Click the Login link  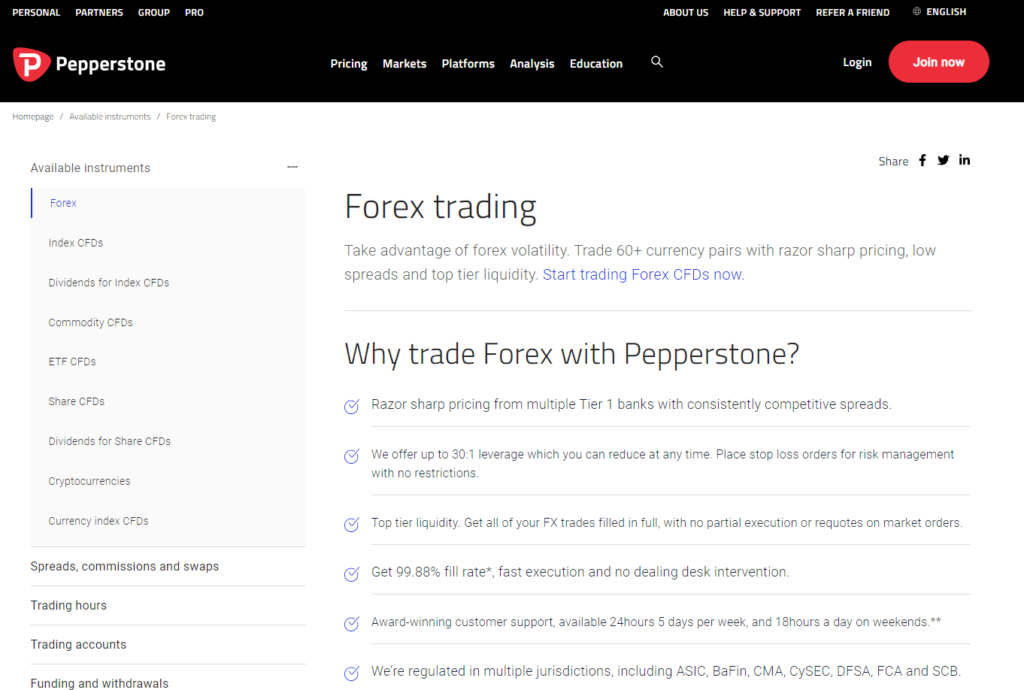857,62
